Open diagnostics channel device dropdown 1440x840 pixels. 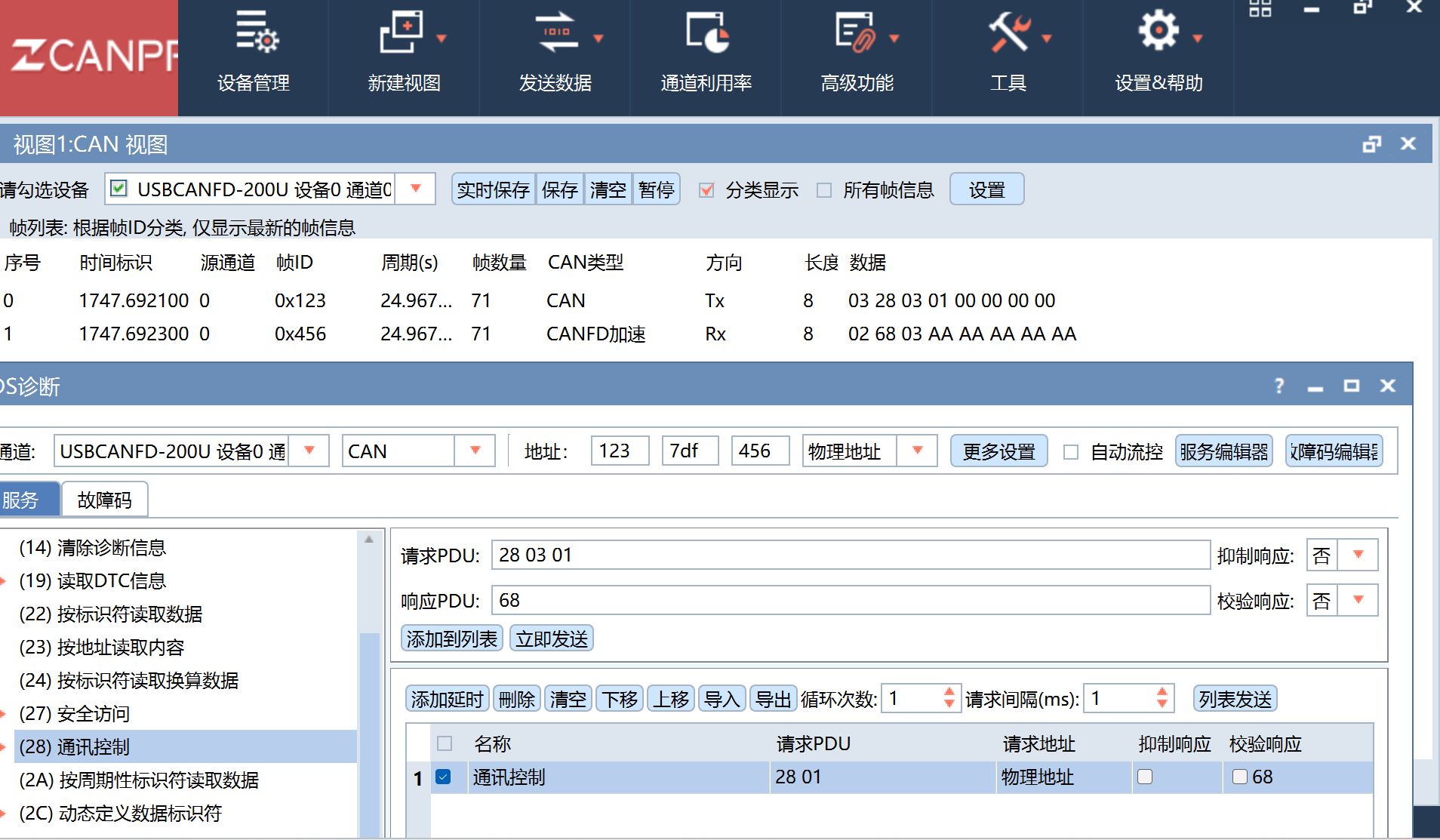tap(309, 451)
